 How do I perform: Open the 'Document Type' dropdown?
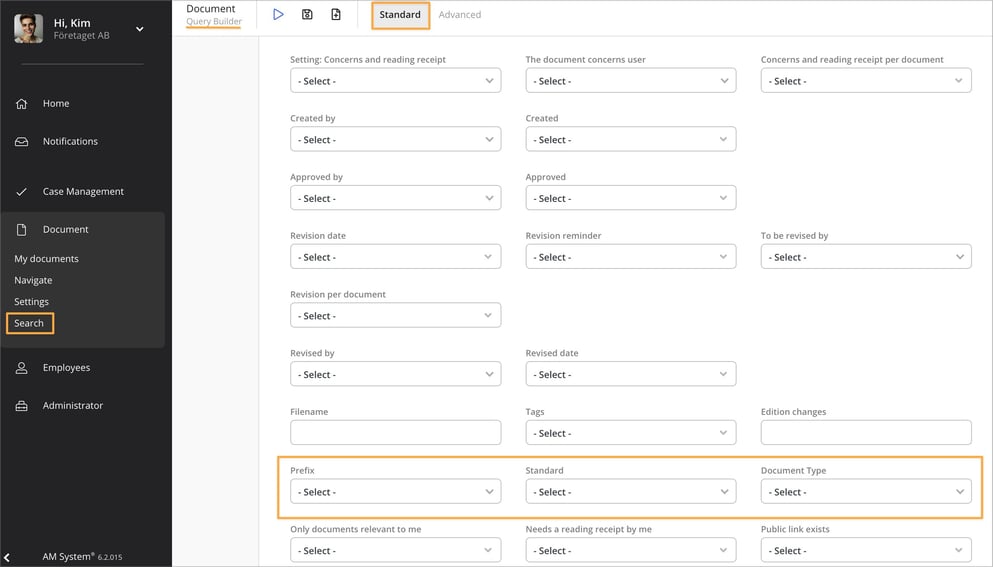(866, 492)
